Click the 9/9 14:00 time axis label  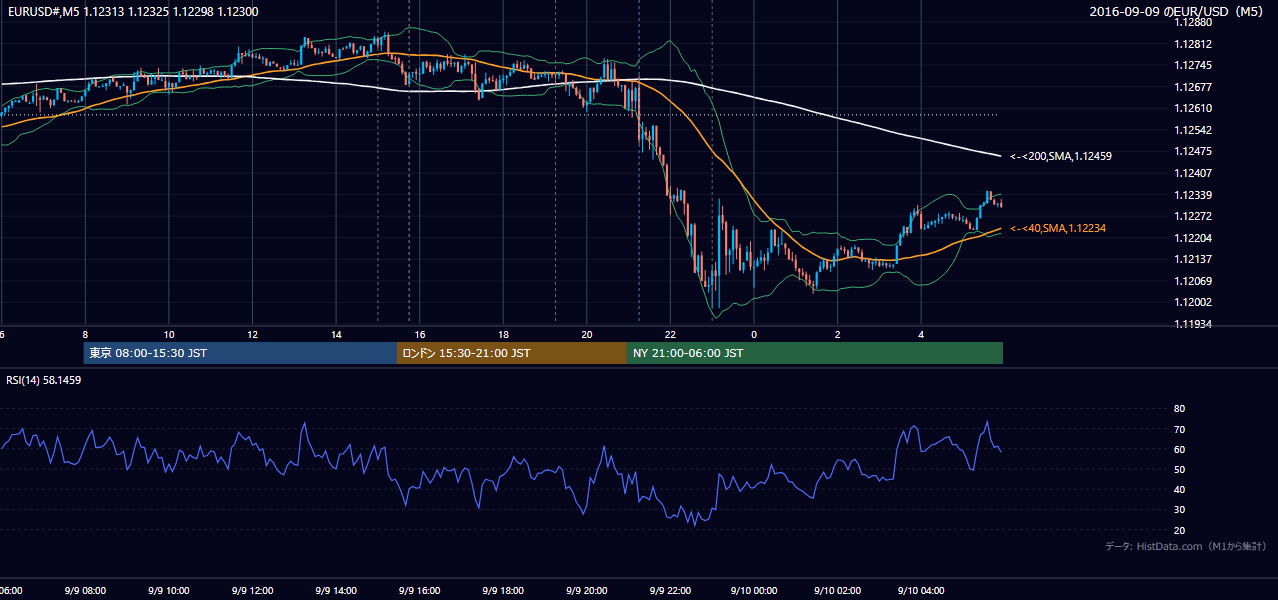pyautogui.click(x=336, y=591)
